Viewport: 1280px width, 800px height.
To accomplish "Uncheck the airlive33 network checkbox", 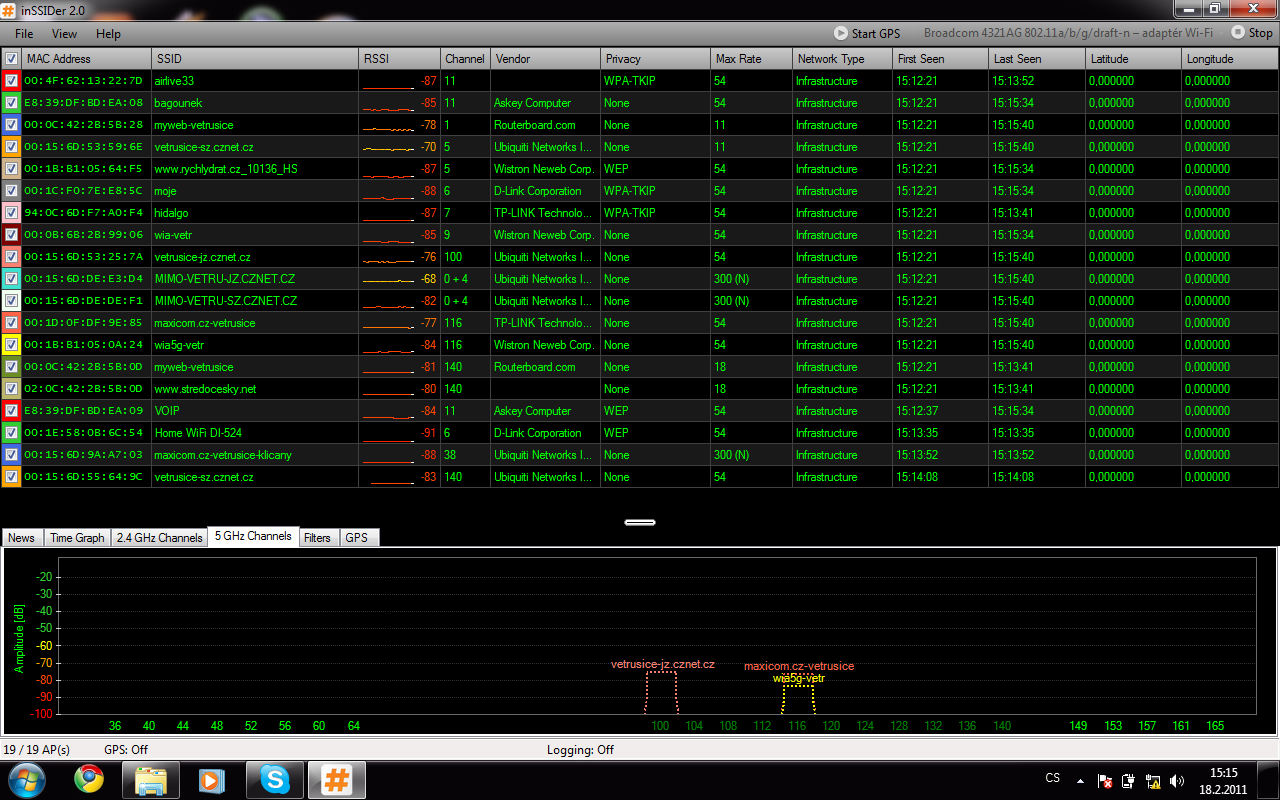I will tap(11, 81).
